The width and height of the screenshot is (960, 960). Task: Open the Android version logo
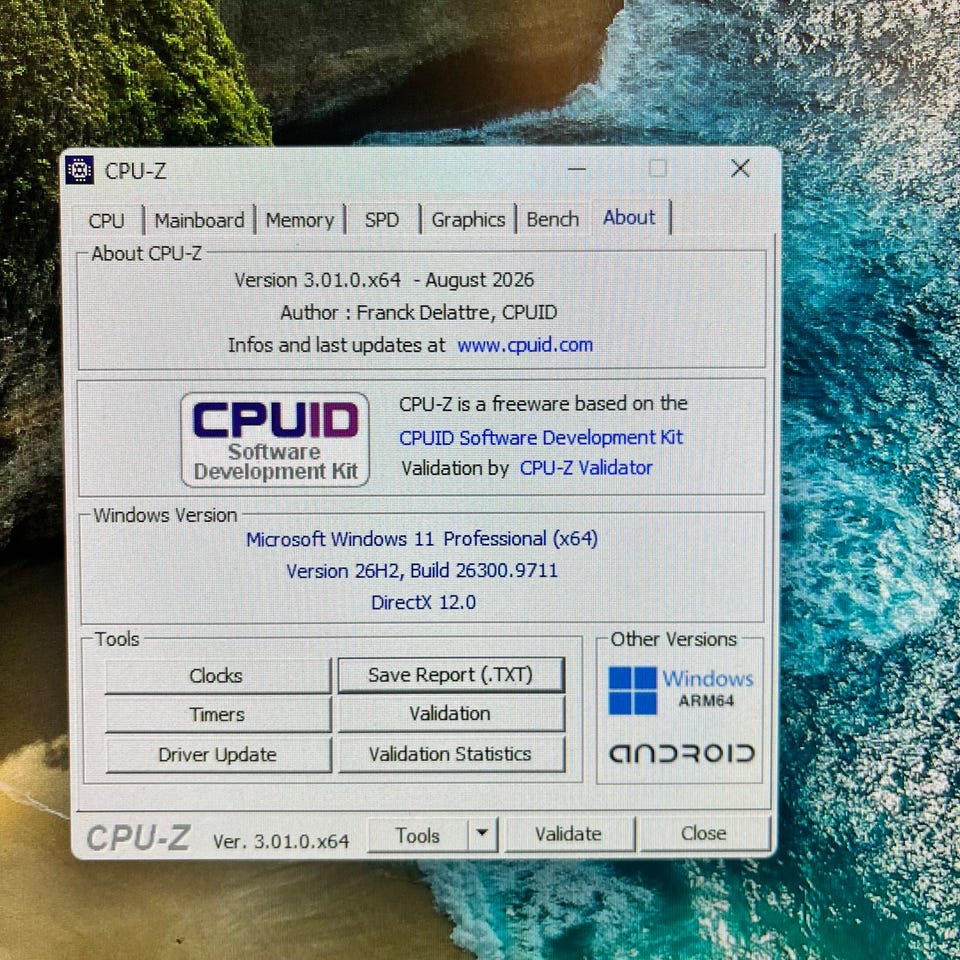(x=681, y=753)
